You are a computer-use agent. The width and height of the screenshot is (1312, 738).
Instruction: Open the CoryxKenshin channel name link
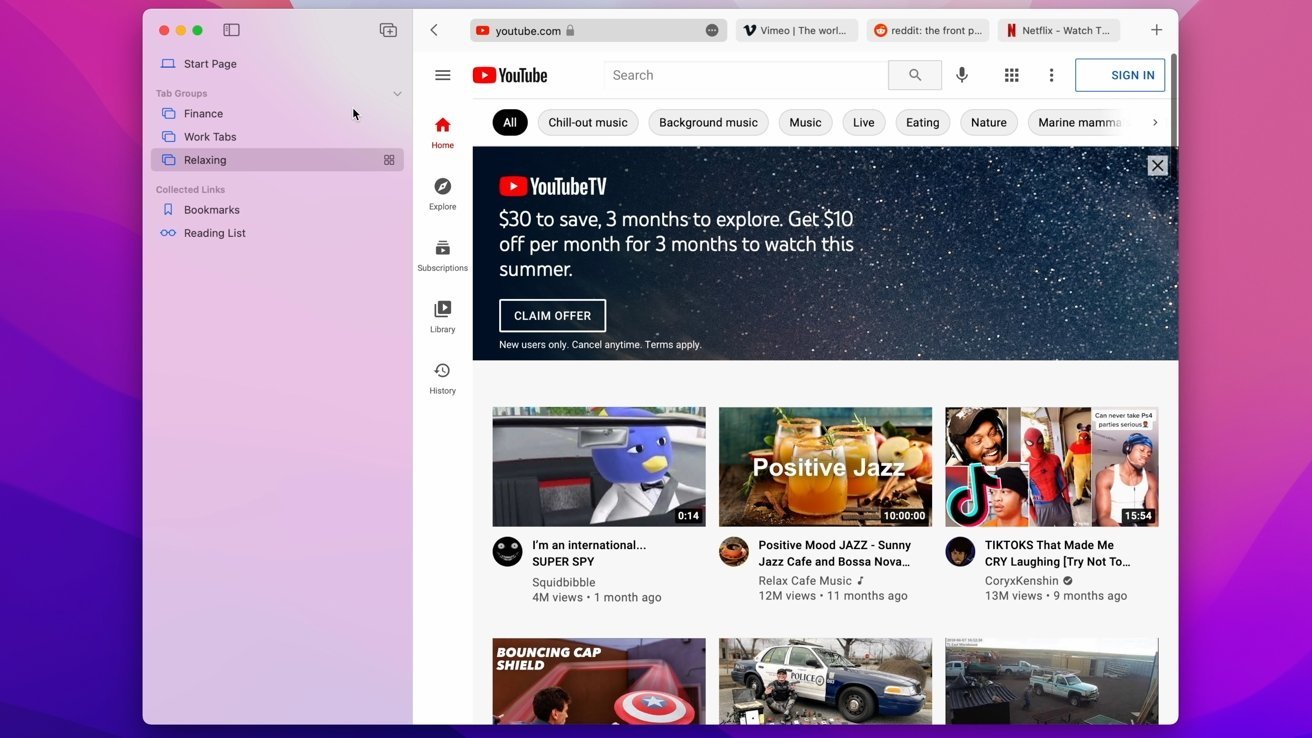coord(1022,581)
